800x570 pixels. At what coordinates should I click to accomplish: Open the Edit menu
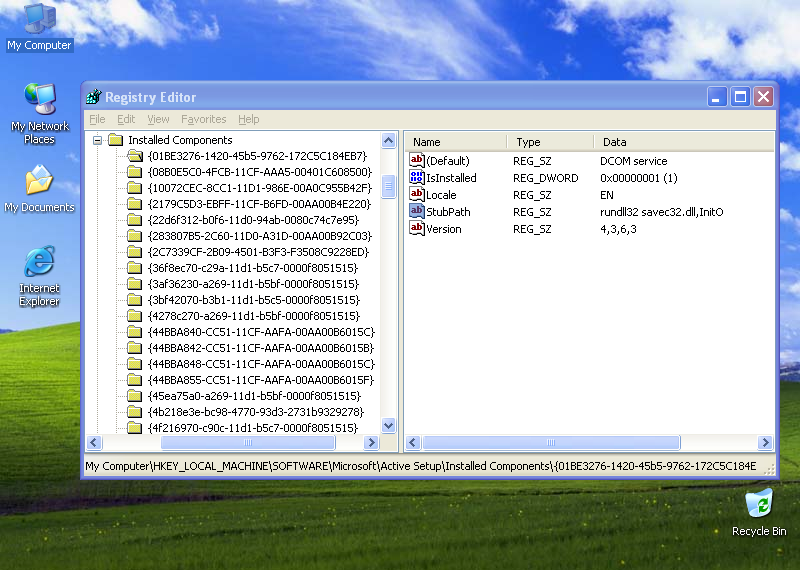click(x=126, y=119)
